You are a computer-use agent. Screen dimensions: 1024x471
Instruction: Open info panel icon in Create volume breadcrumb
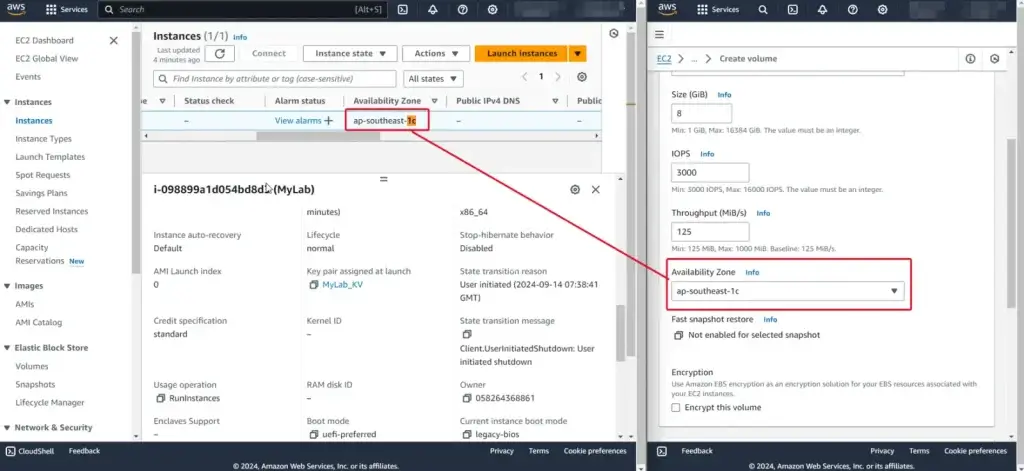pos(970,59)
